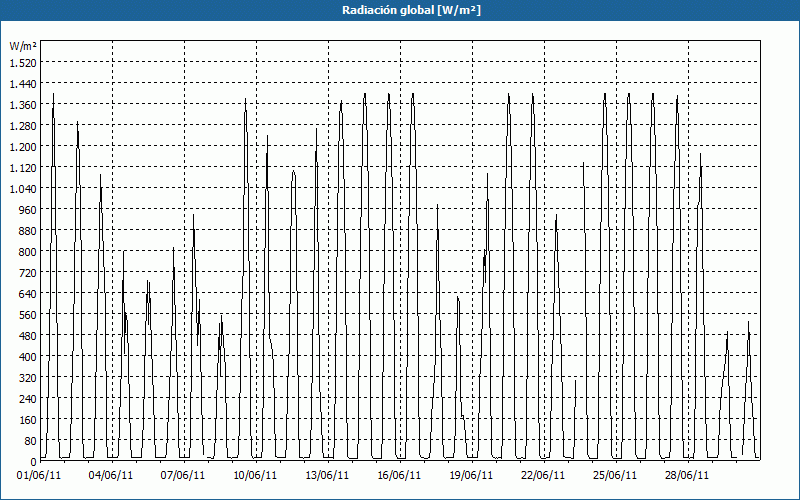Select the 10/06/11 date label

point(255,475)
